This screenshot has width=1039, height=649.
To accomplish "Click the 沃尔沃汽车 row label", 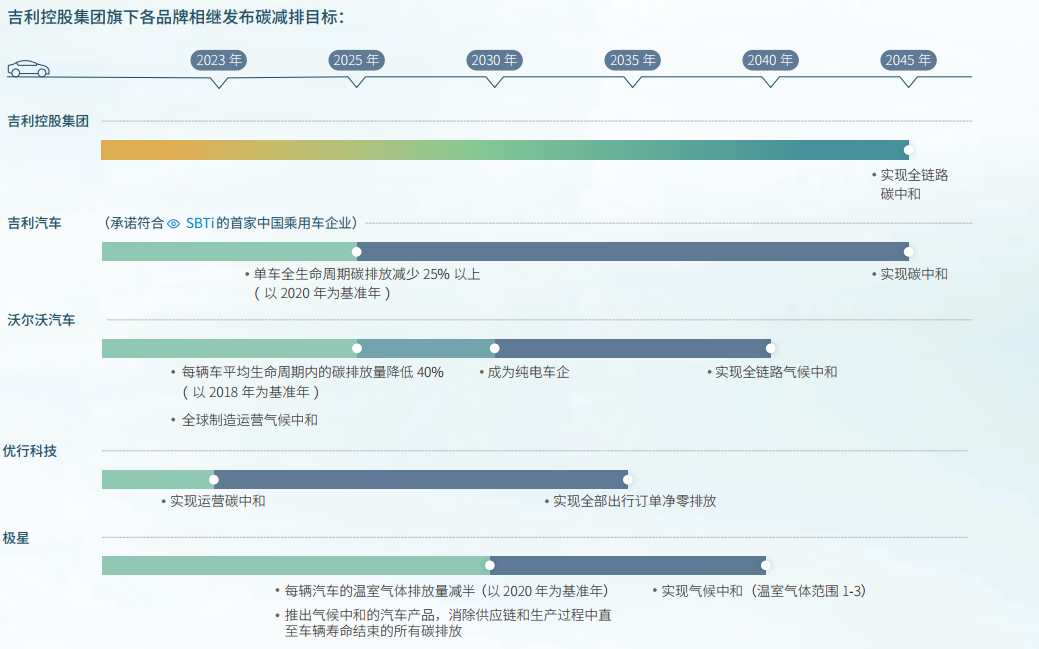I will click(x=41, y=320).
